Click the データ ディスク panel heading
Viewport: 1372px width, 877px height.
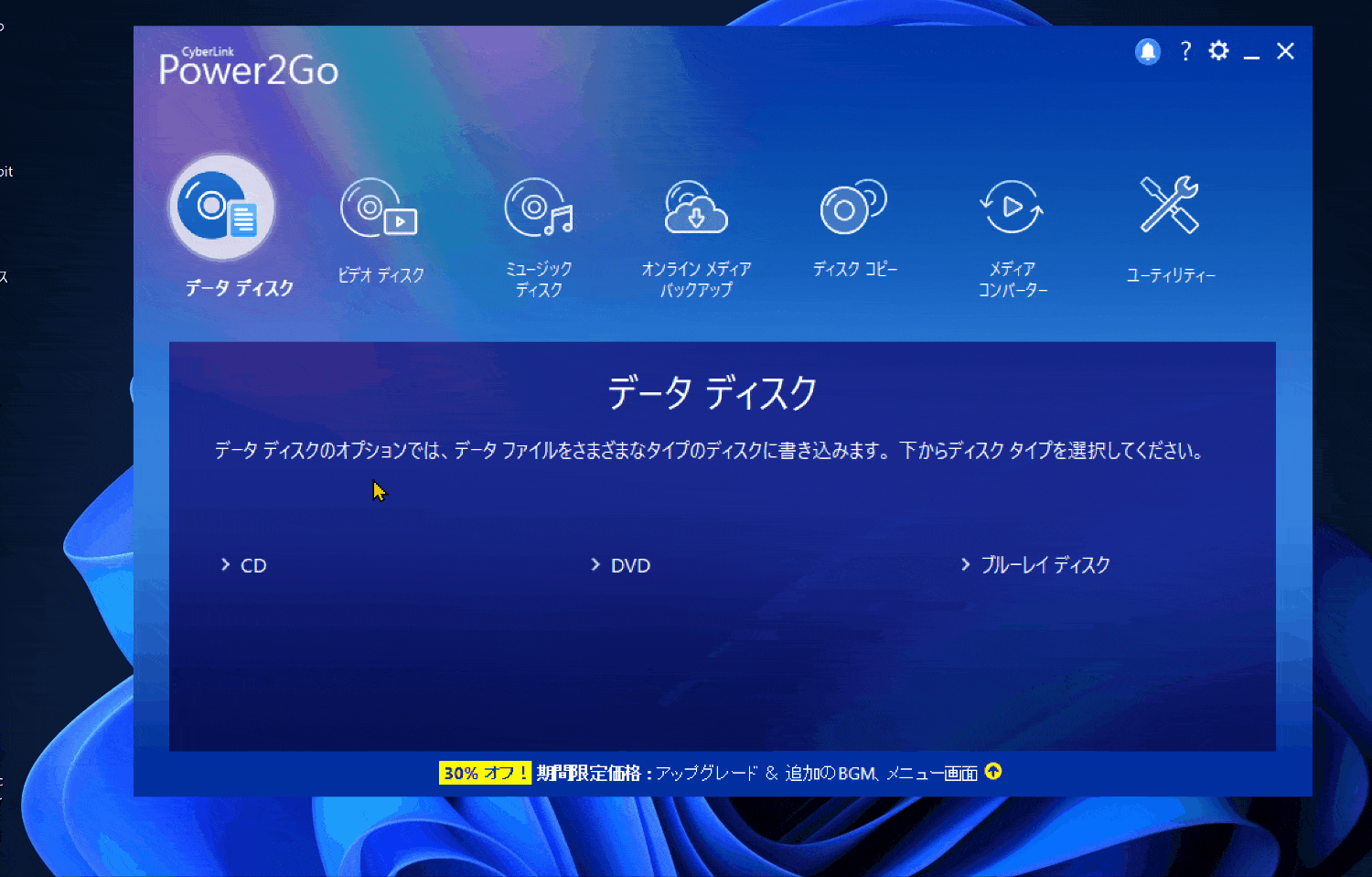(x=713, y=393)
